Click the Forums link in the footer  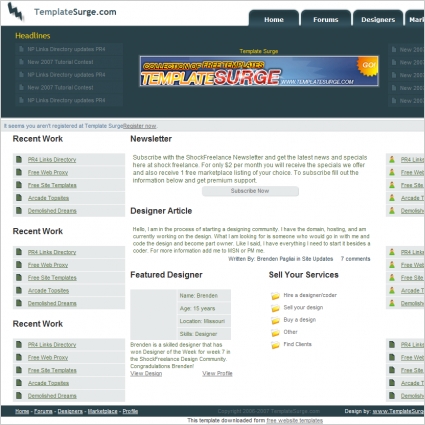[43, 411]
